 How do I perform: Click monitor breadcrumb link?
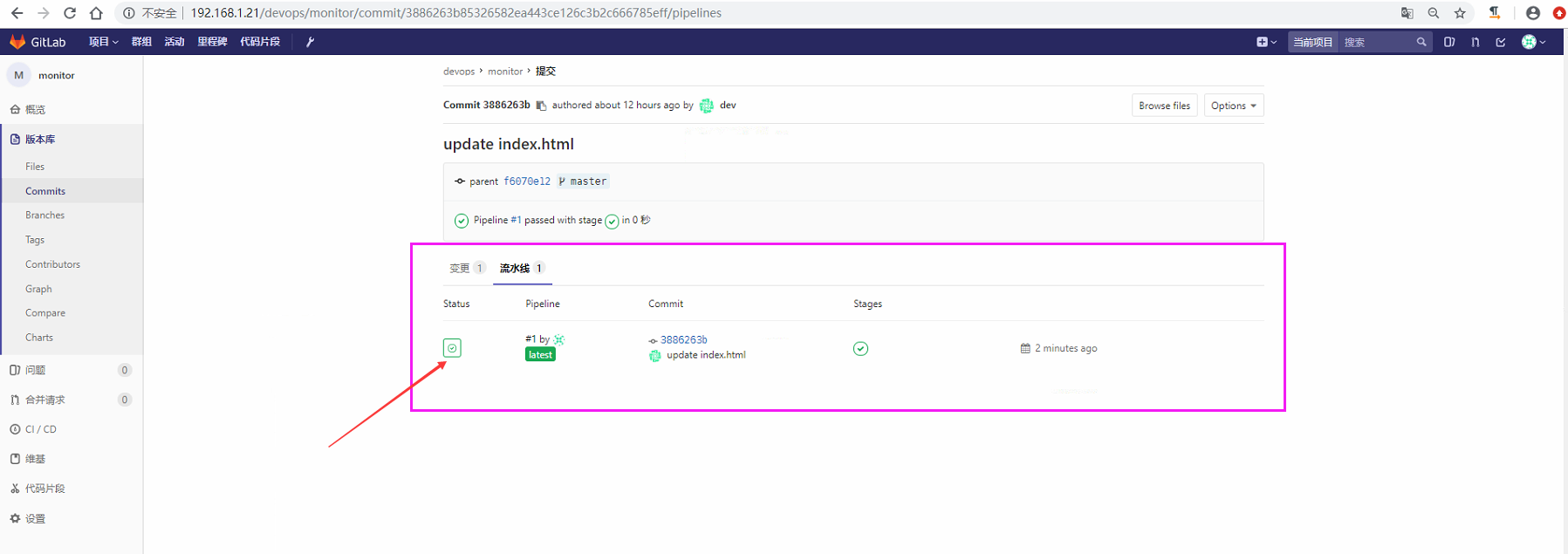click(505, 72)
